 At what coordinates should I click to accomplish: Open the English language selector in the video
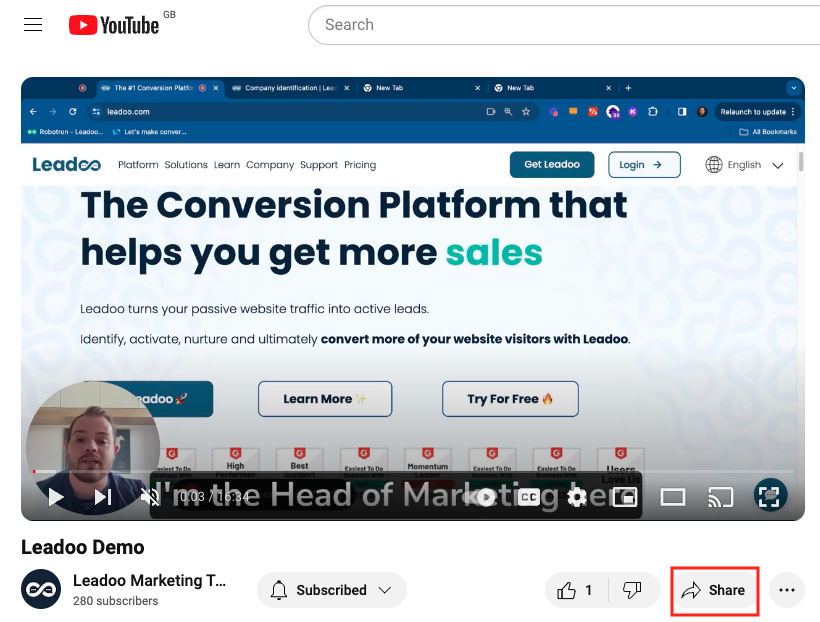pos(744,164)
